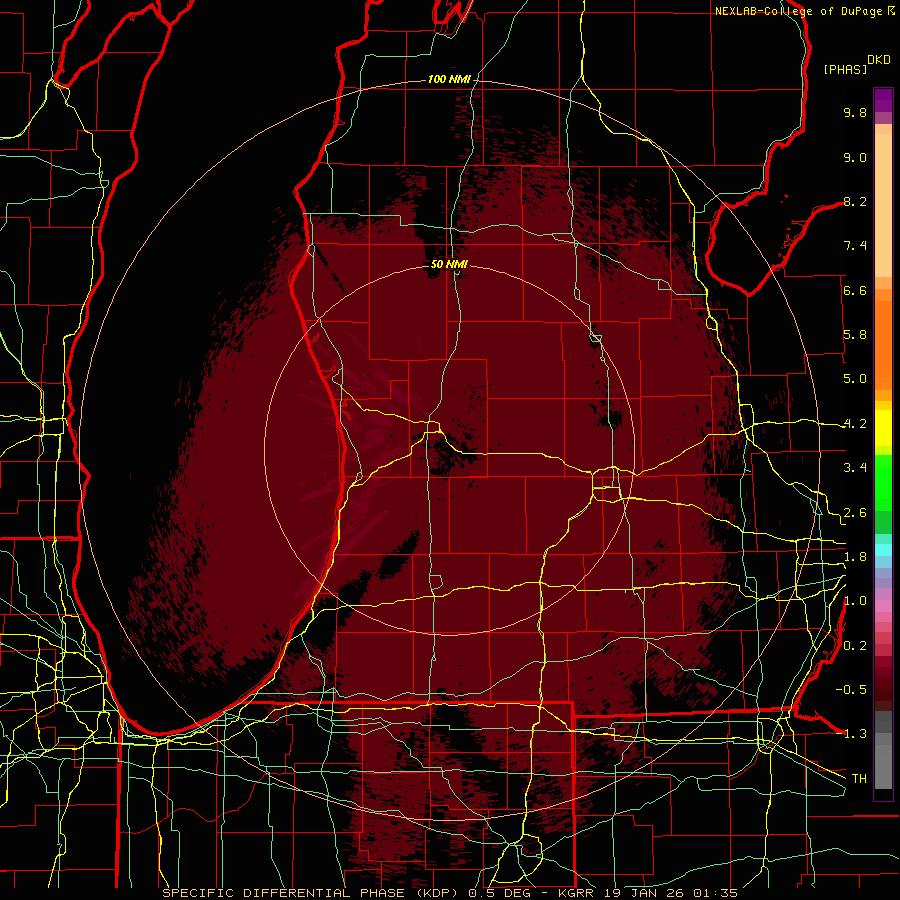The height and width of the screenshot is (900, 900).
Task: Click the yellow segment of the color bar
Action: (x=883, y=428)
